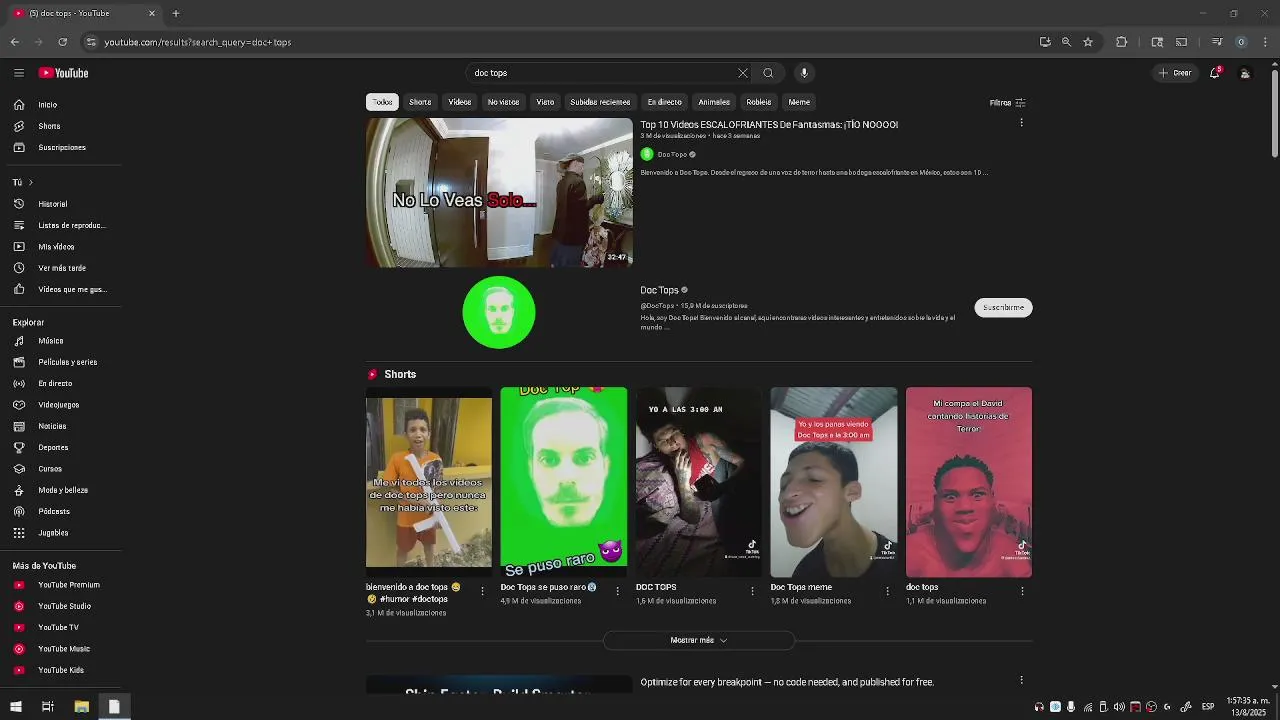Open more options for Top 10 video
The height and width of the screenshot is (720, 1280).
coord(1021,123)
